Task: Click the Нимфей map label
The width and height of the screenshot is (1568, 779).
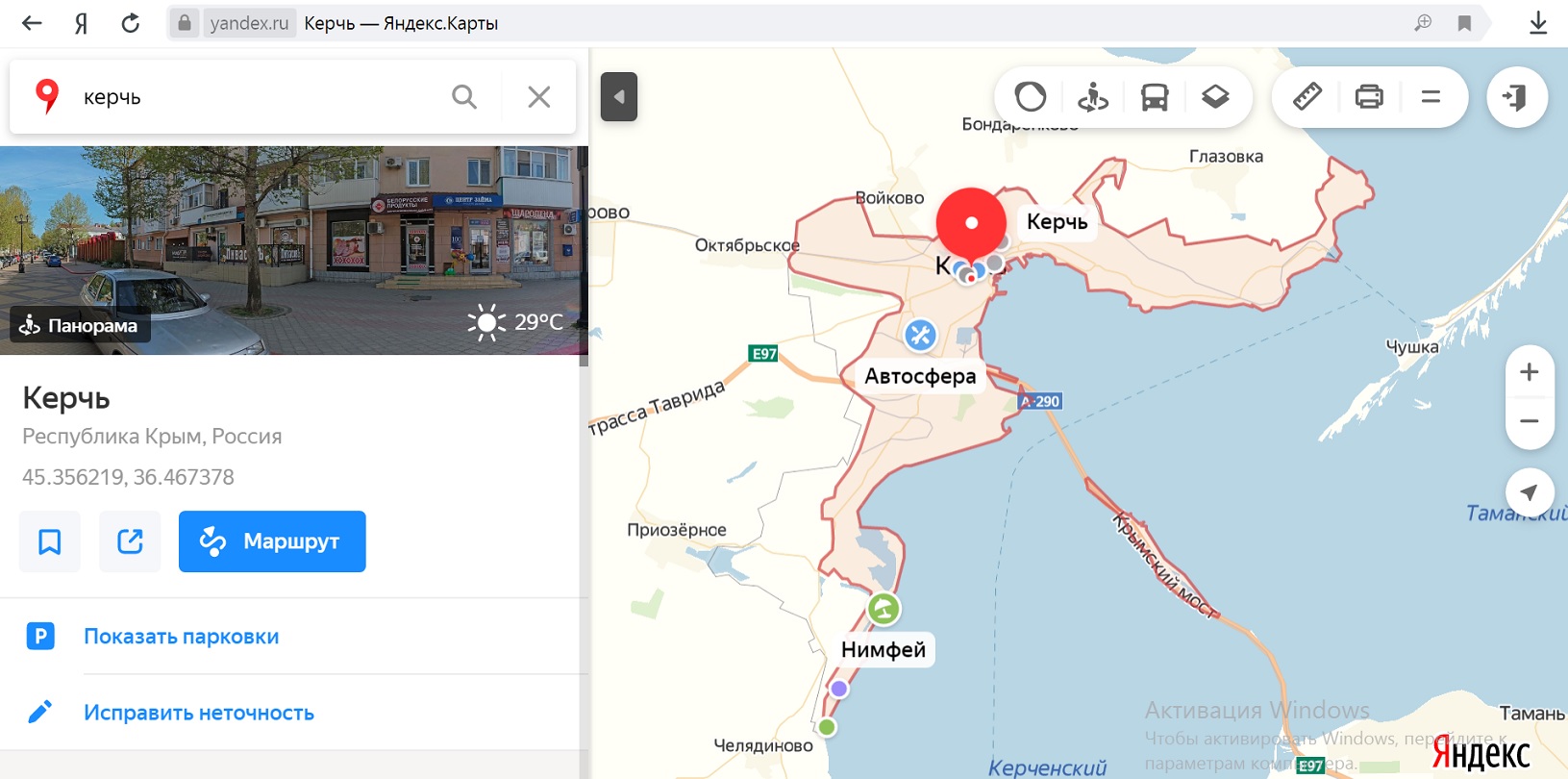Action: 884,650
